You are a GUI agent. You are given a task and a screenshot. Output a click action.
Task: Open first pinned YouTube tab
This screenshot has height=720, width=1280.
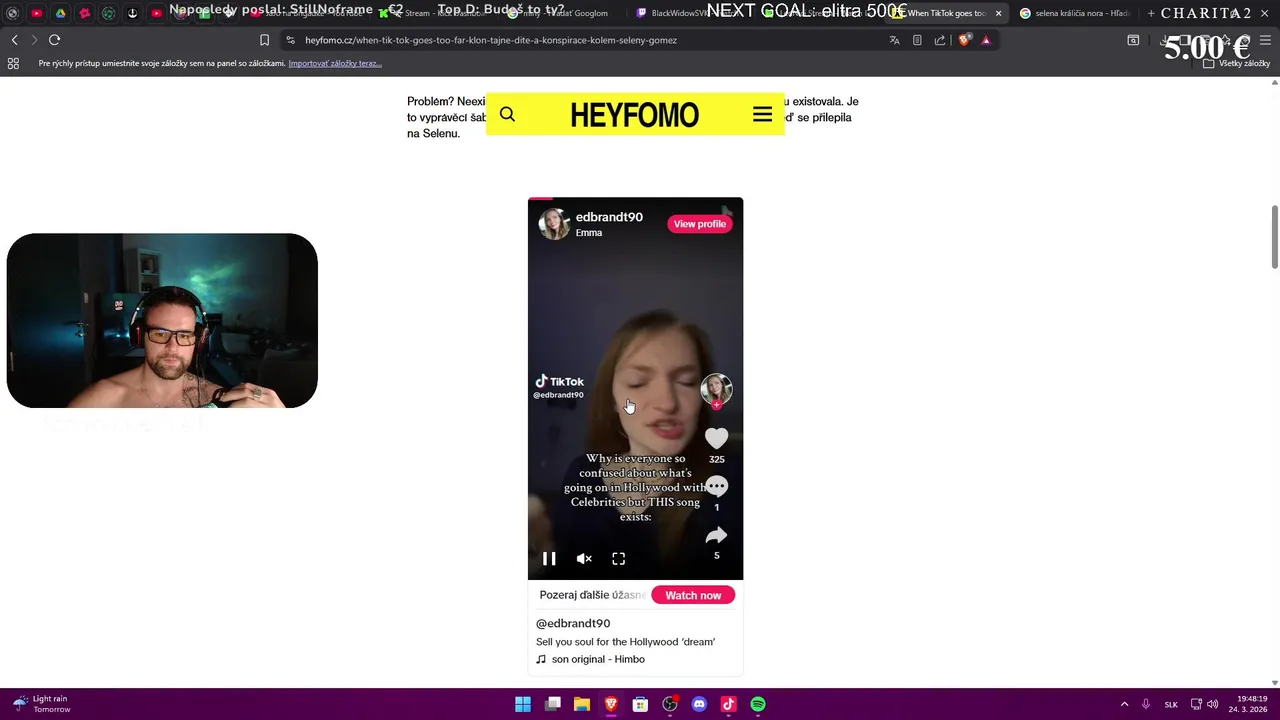(37, 13)
